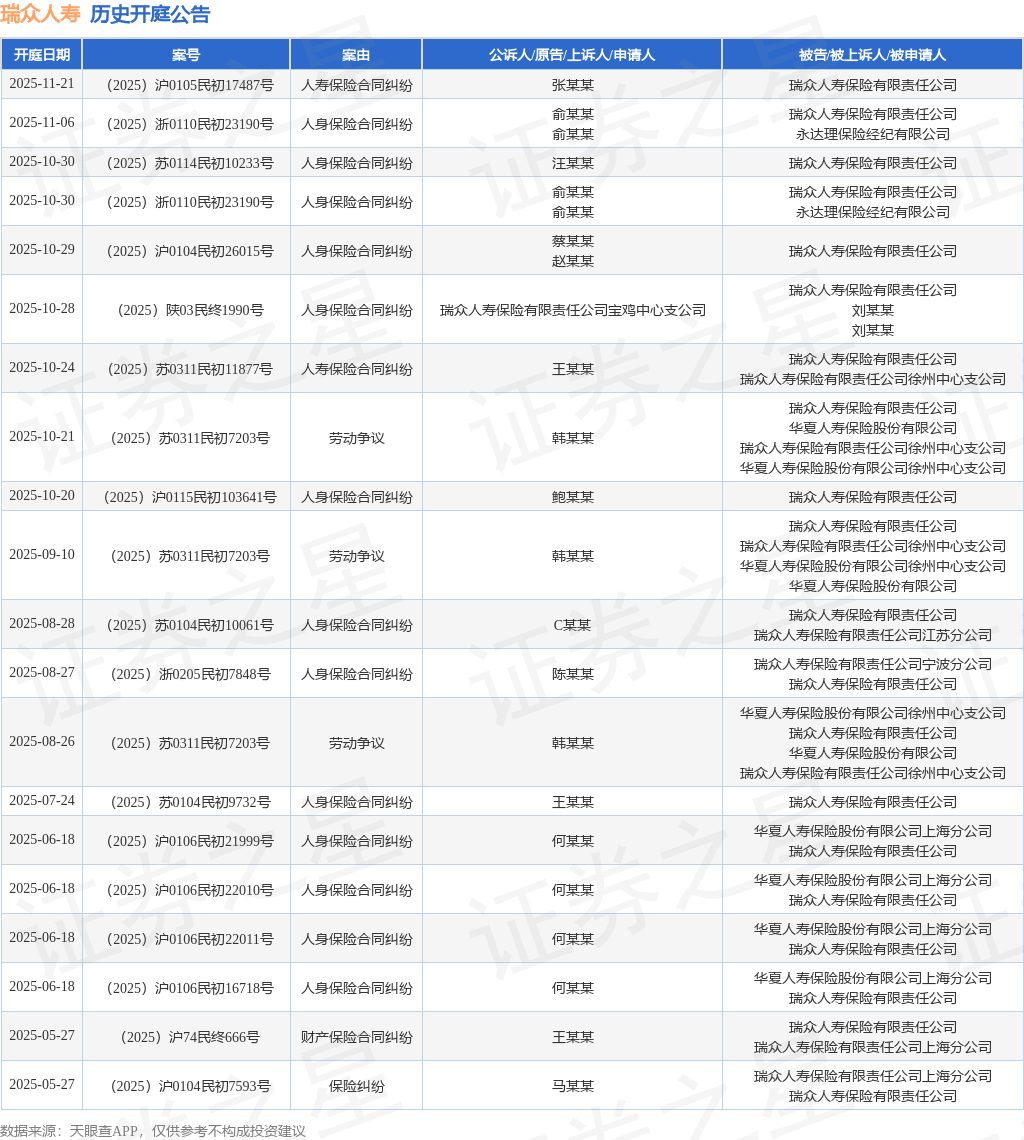The width and height of the screenshot is (1024, 1140).
Task: Select date cell 2025-08-28
Action: click(41, 623)
